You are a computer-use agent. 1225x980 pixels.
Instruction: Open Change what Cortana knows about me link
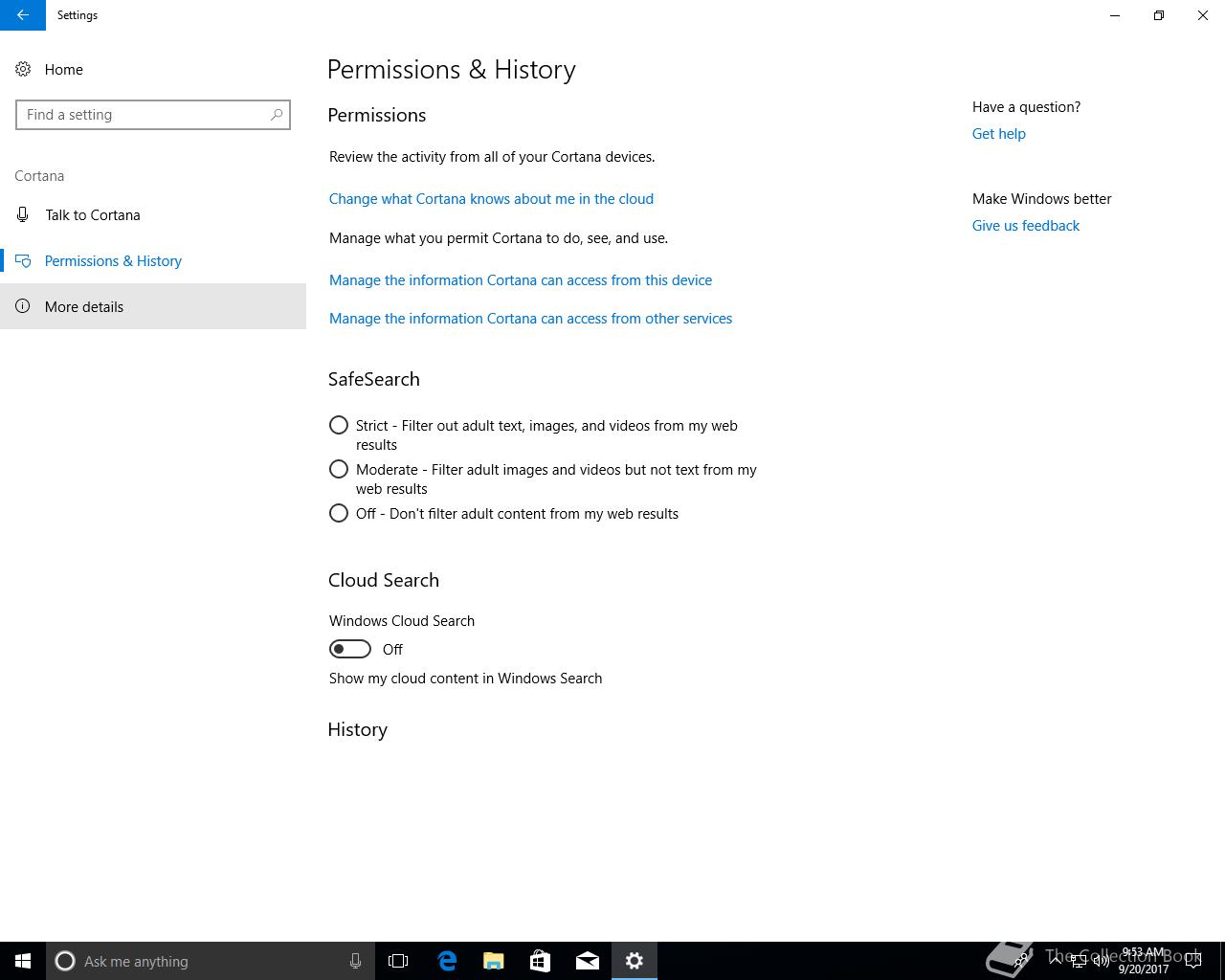coord(491,199)
